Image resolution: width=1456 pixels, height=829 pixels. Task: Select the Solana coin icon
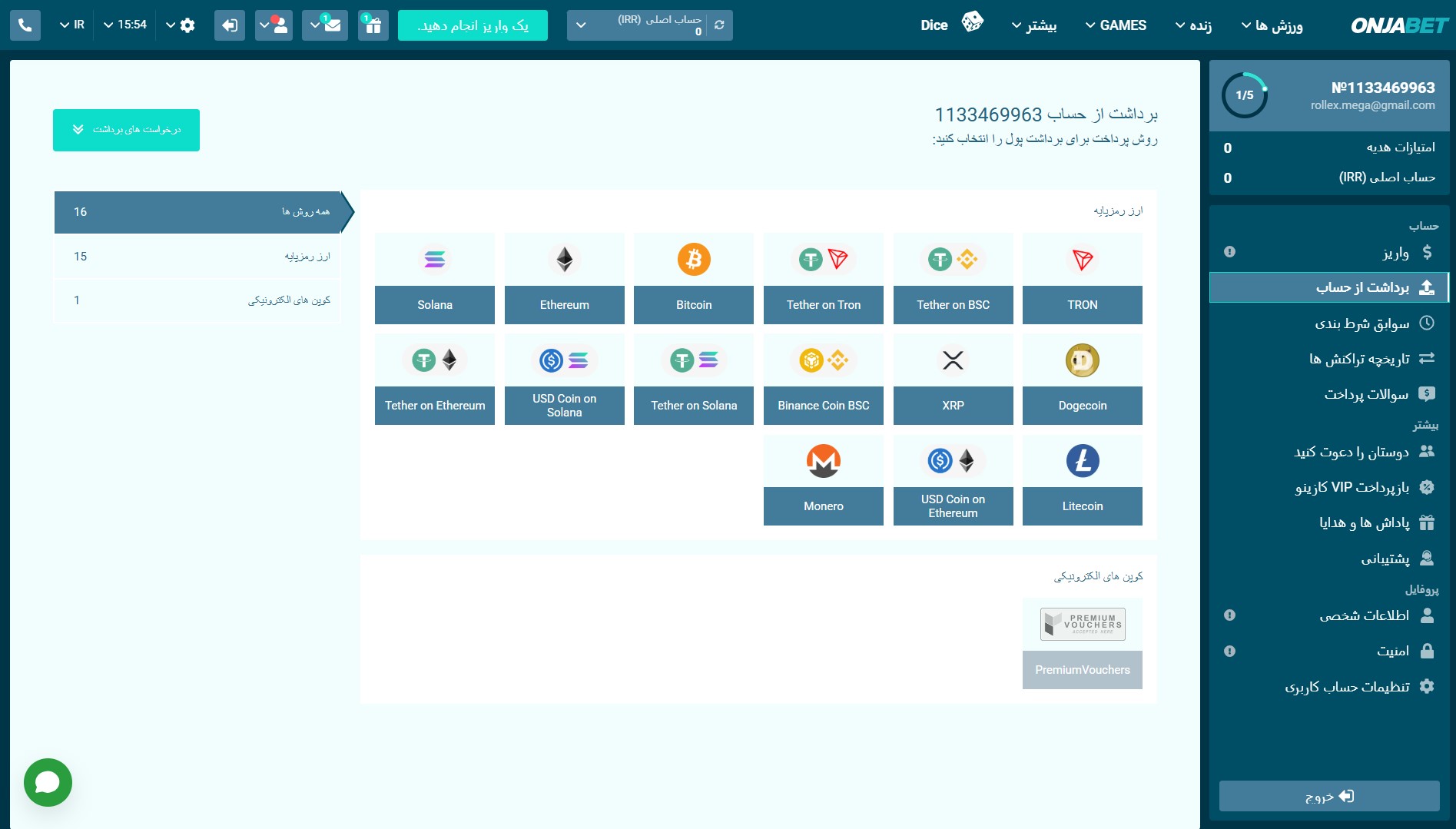click(x=435, y=260)
